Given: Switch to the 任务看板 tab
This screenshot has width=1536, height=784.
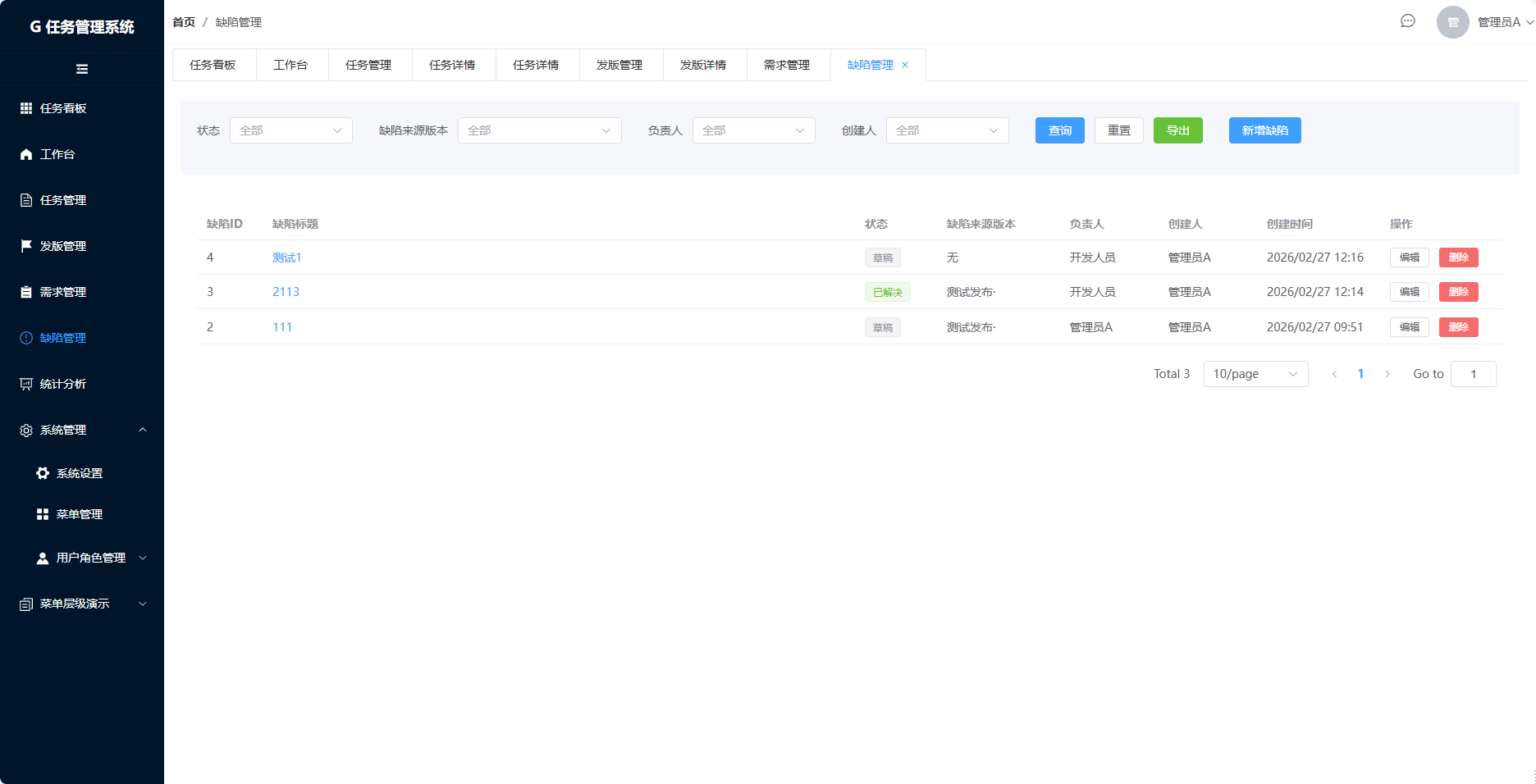Looking at the screenshot, I should (213, 65).
